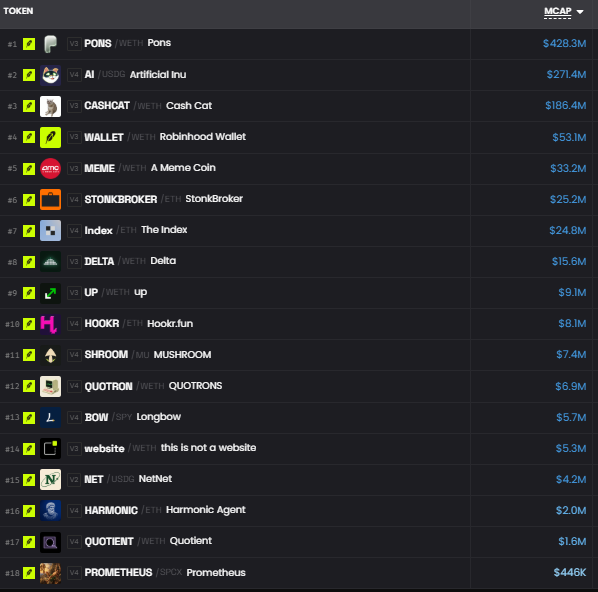Click the NetNet N logo
Viewport: 598px width, 592px height.
point(50,479)
